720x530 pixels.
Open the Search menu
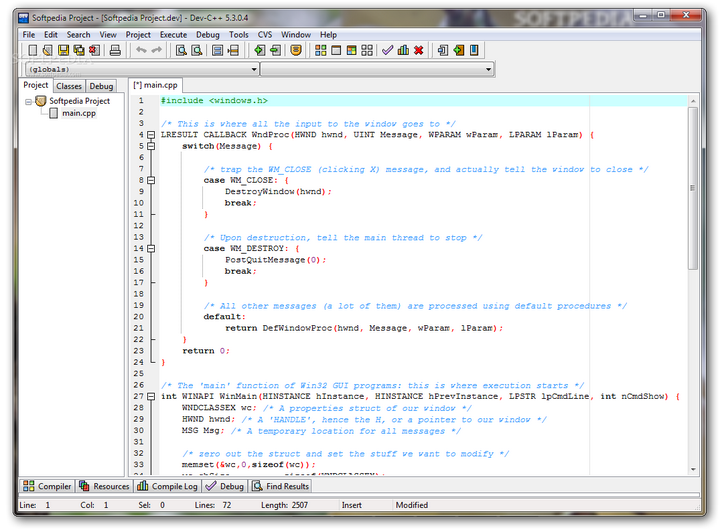point(78,34)
